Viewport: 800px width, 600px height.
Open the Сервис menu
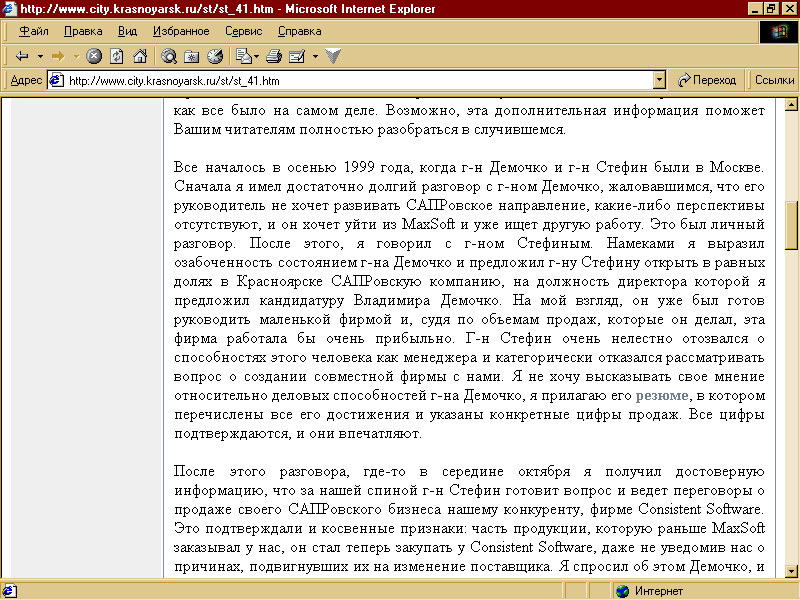[x=243, y=31]
